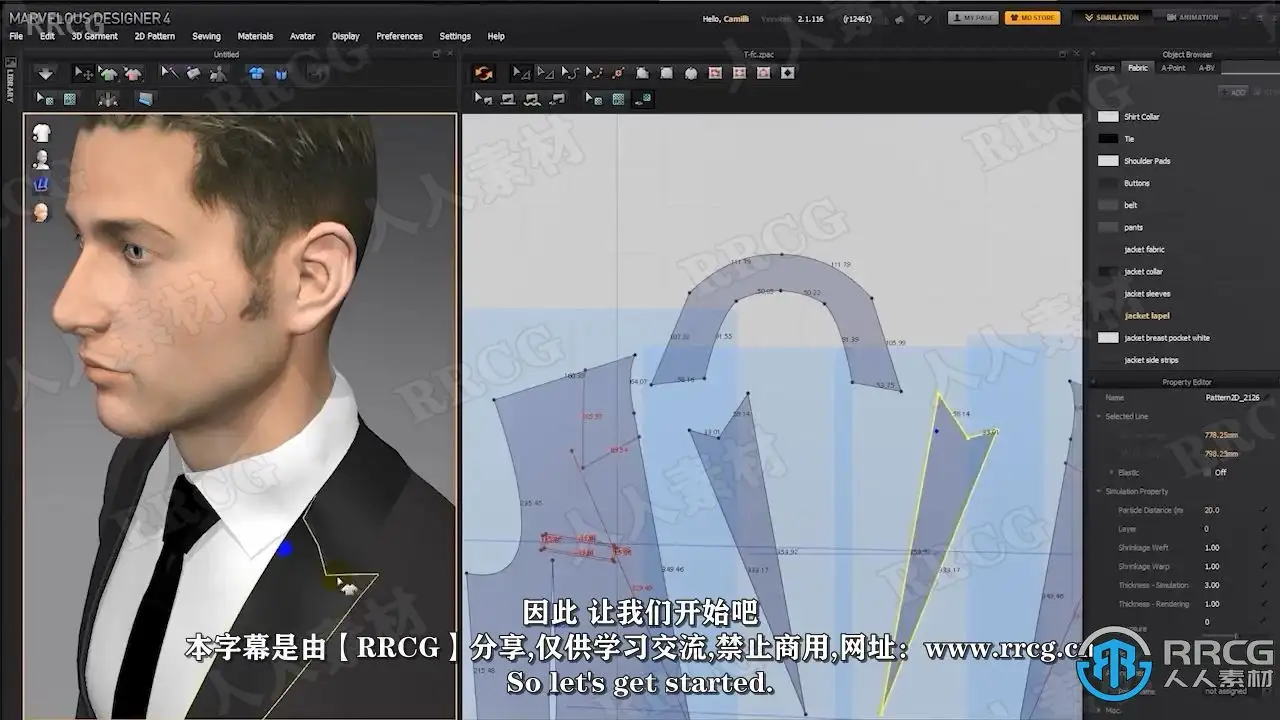The height and width of the screenshot is (720, 1280).
Task: Open the Display menu
Action: click(x=346, y=36)
